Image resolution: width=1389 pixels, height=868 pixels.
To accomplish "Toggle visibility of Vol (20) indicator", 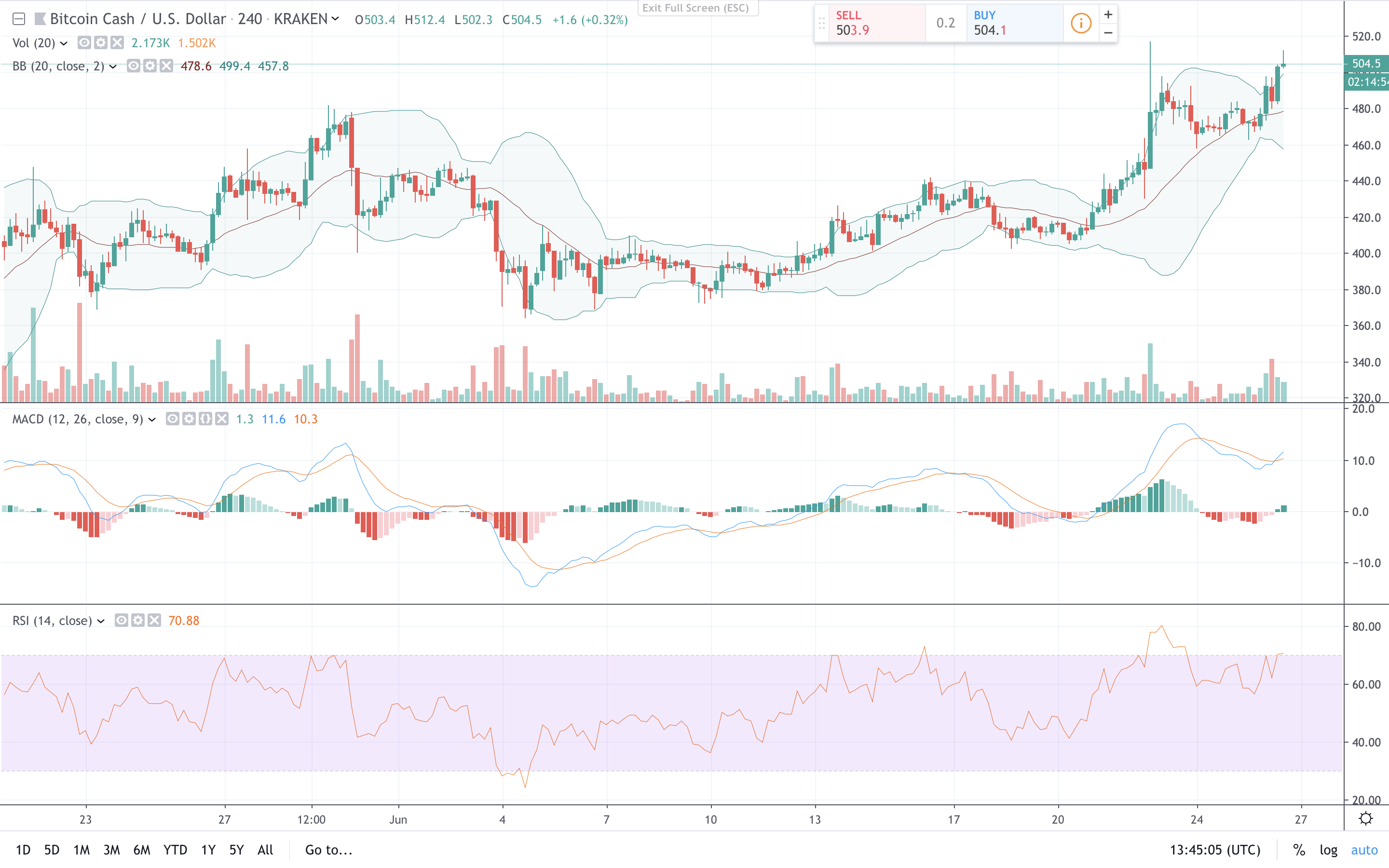I will tap(84, 42).
